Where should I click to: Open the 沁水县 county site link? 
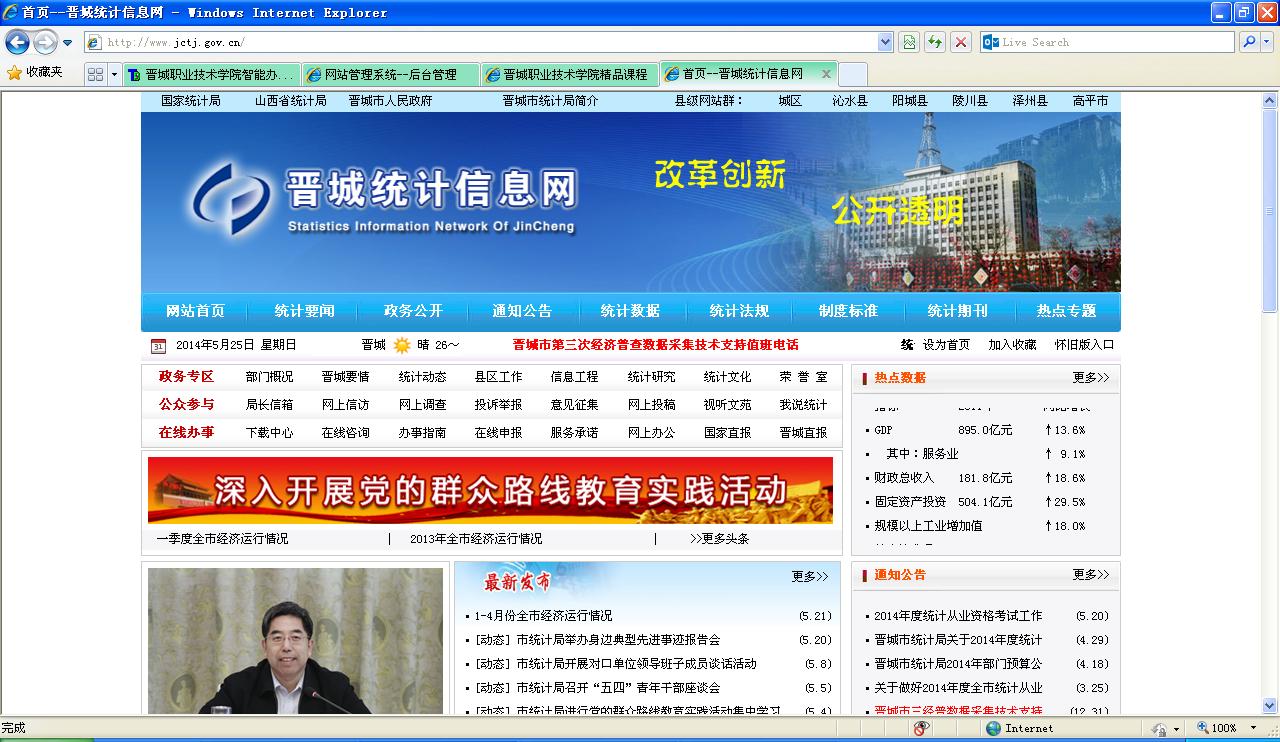click(x=850, y=101)
